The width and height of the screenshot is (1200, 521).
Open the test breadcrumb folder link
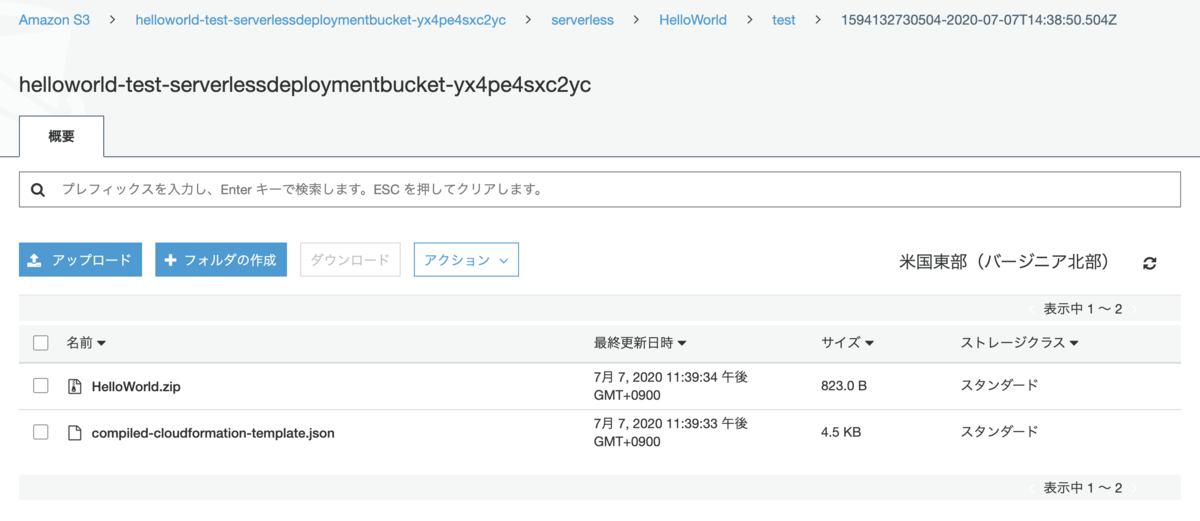coord(784,19)
